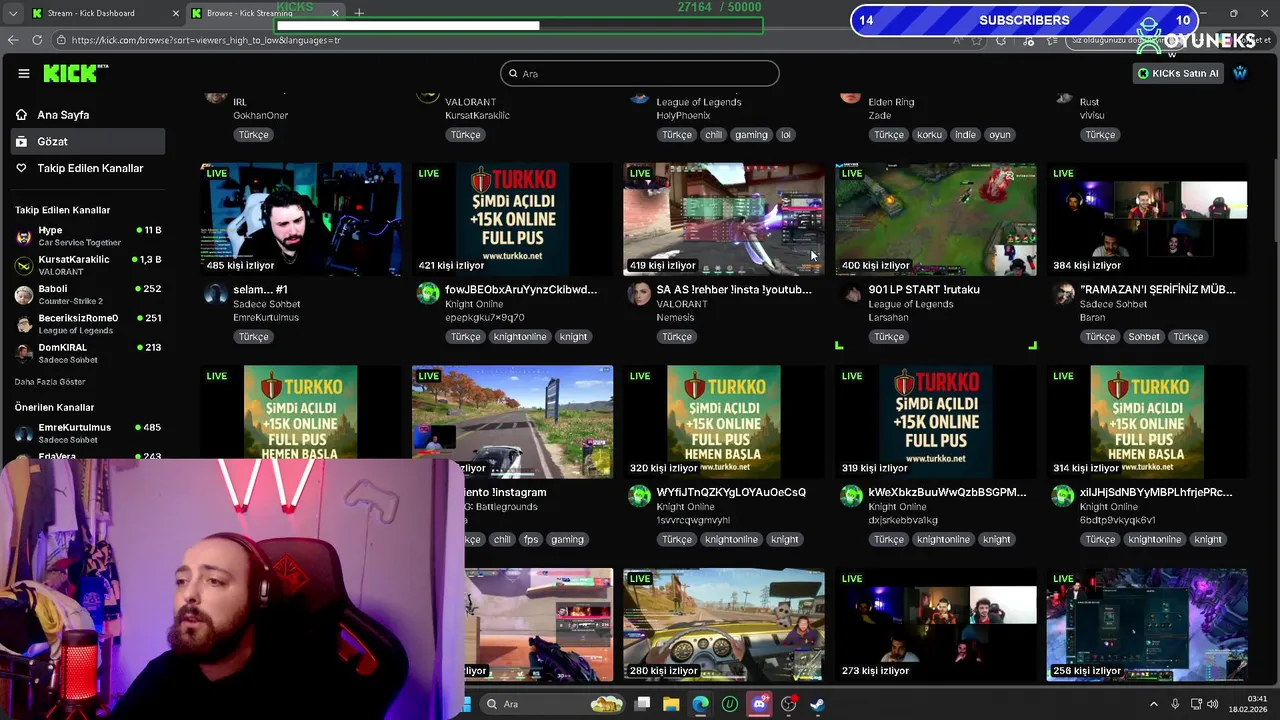Click Baran channel avatar
This screenshot has height=720, width=1280.
(1063, 293)
